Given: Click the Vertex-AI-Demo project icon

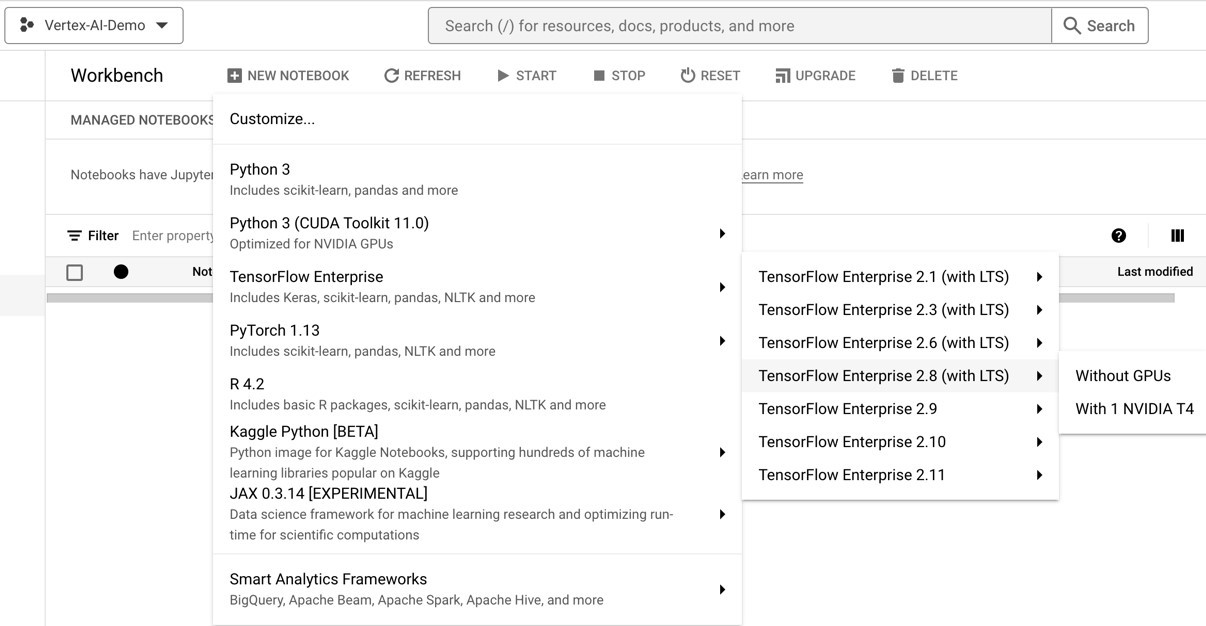Looking at the screenshot, I should 27,25.
